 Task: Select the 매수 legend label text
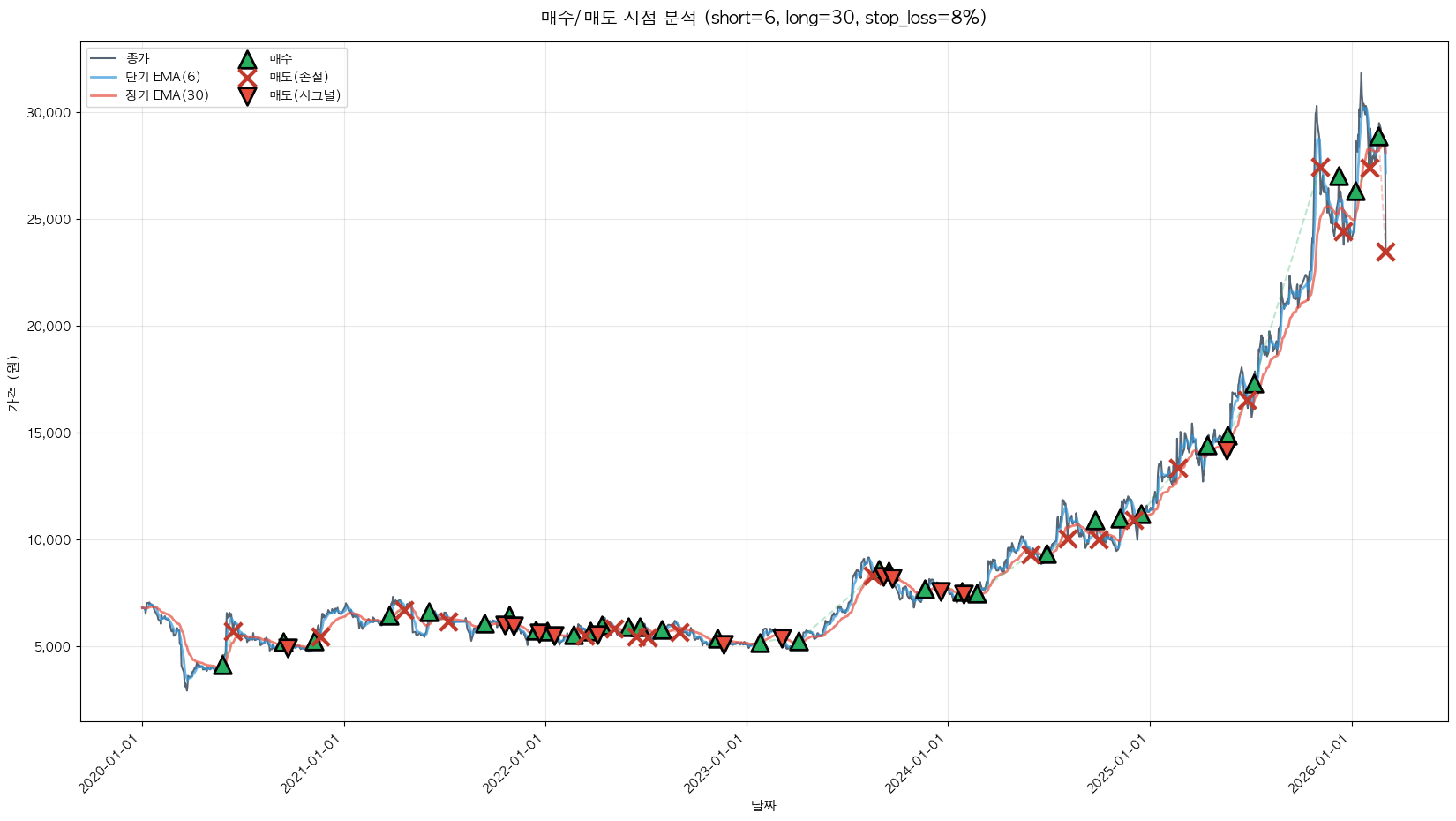point(281,59)
